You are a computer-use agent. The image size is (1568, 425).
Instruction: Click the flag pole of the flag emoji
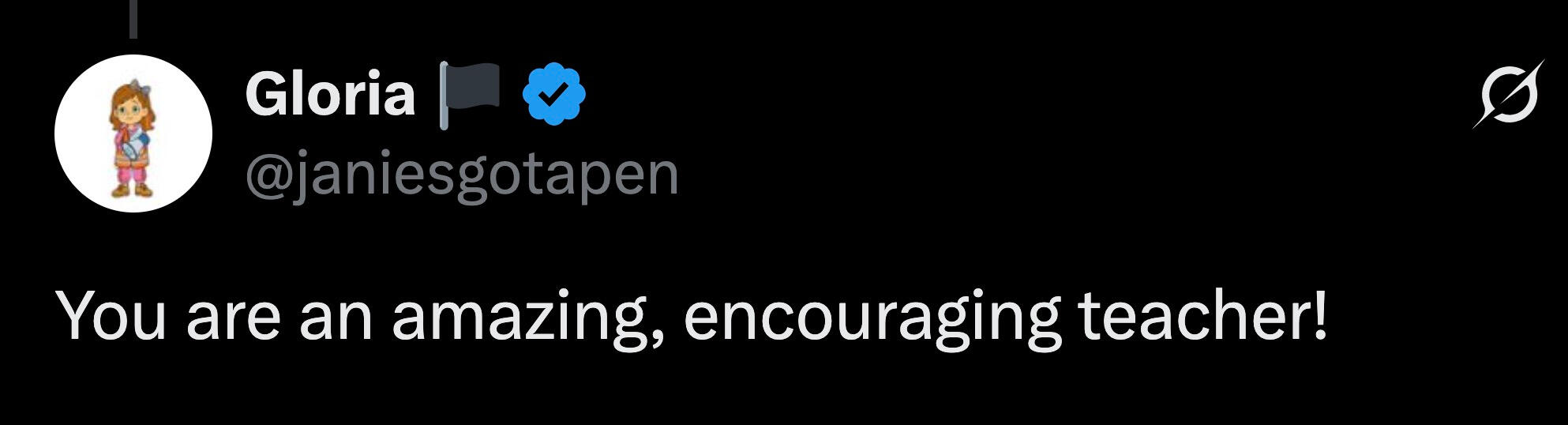click(x=444, y=96)
